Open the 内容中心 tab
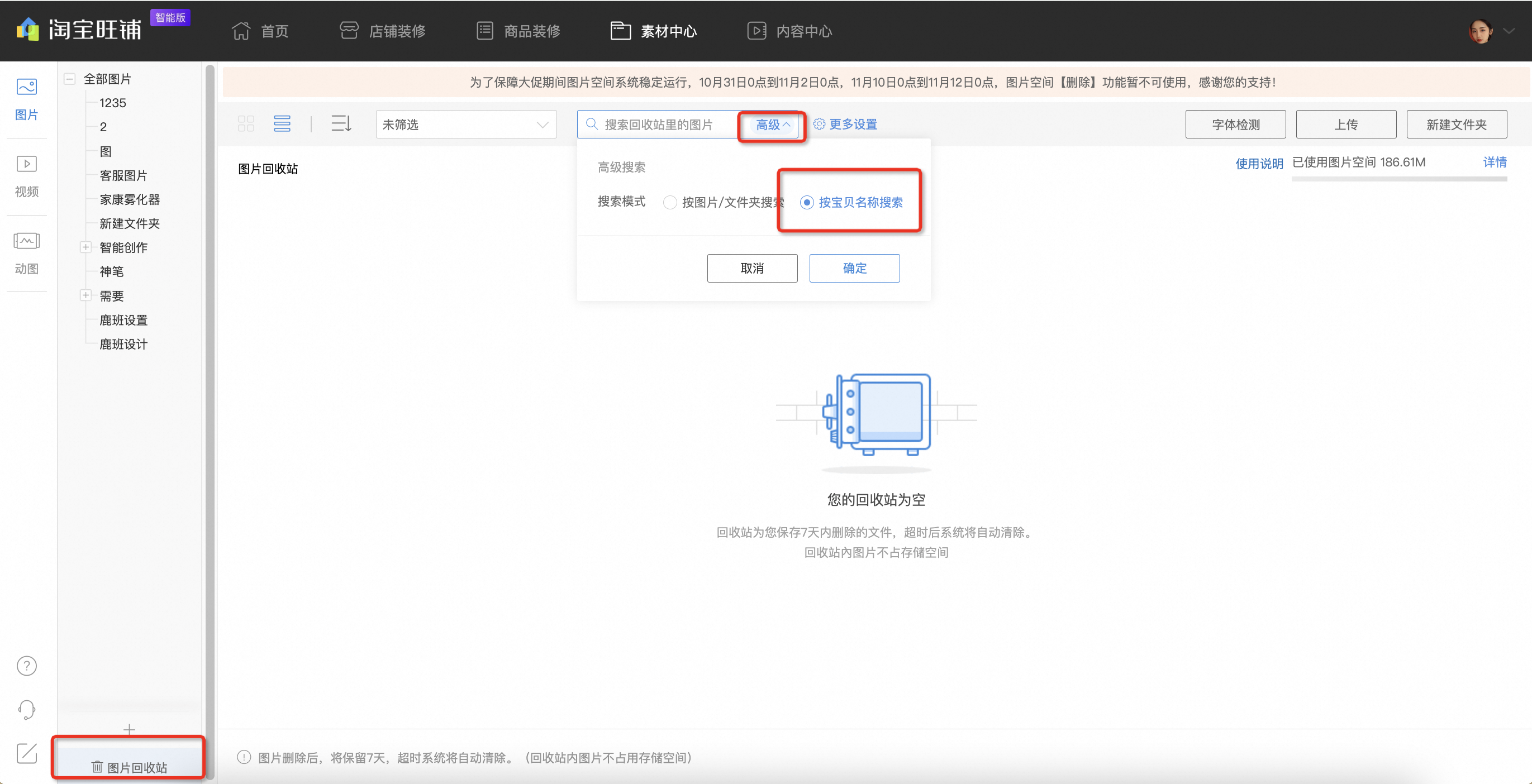The height and width of the screenshot is (784, 1532). click(790, 31)
